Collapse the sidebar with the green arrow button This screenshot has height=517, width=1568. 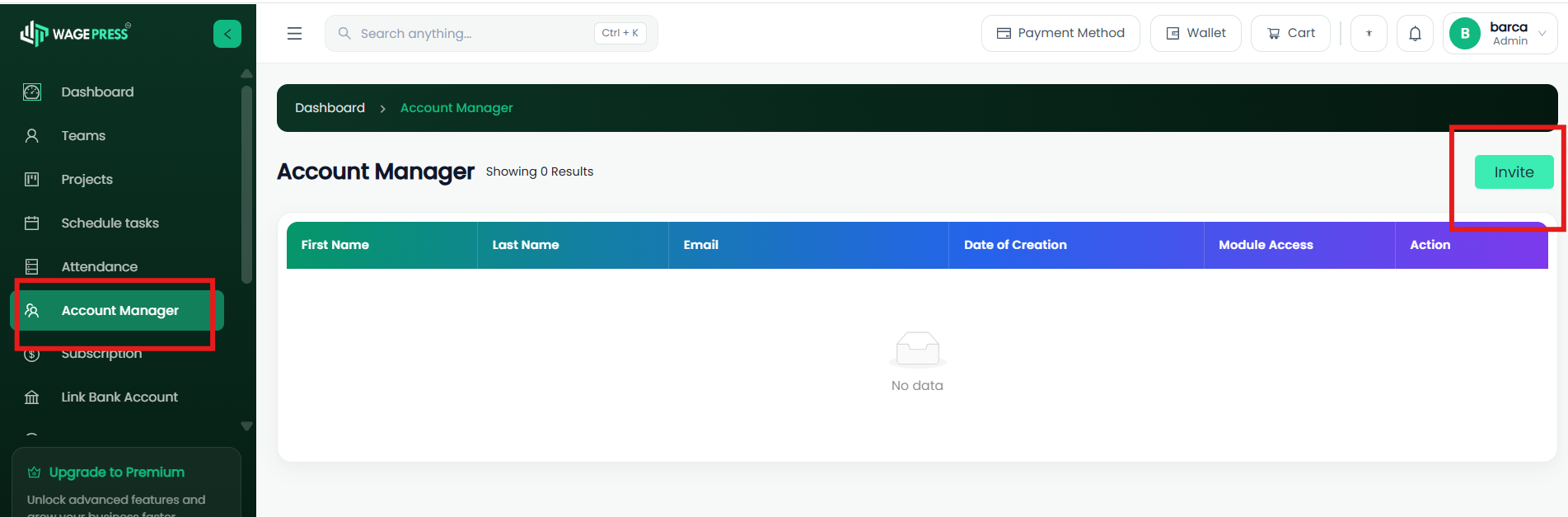coord(227,34)
